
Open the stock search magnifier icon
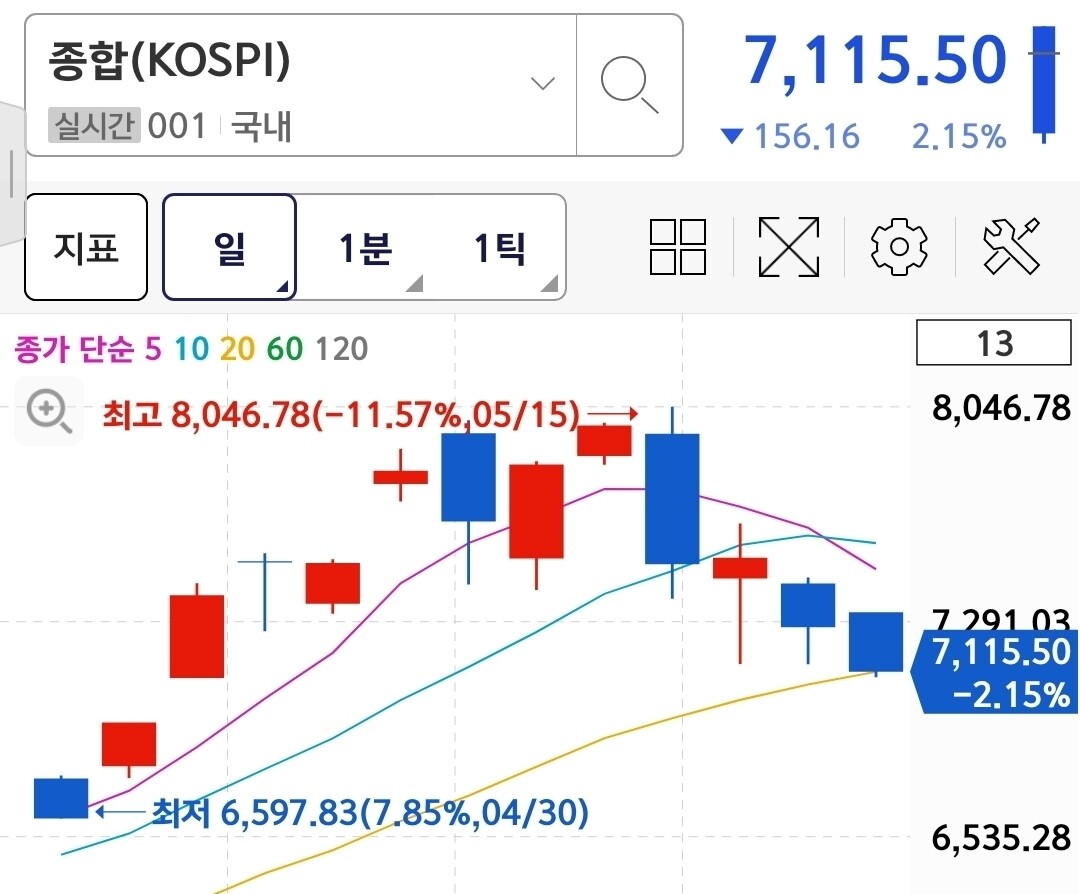tap(630, 85)
